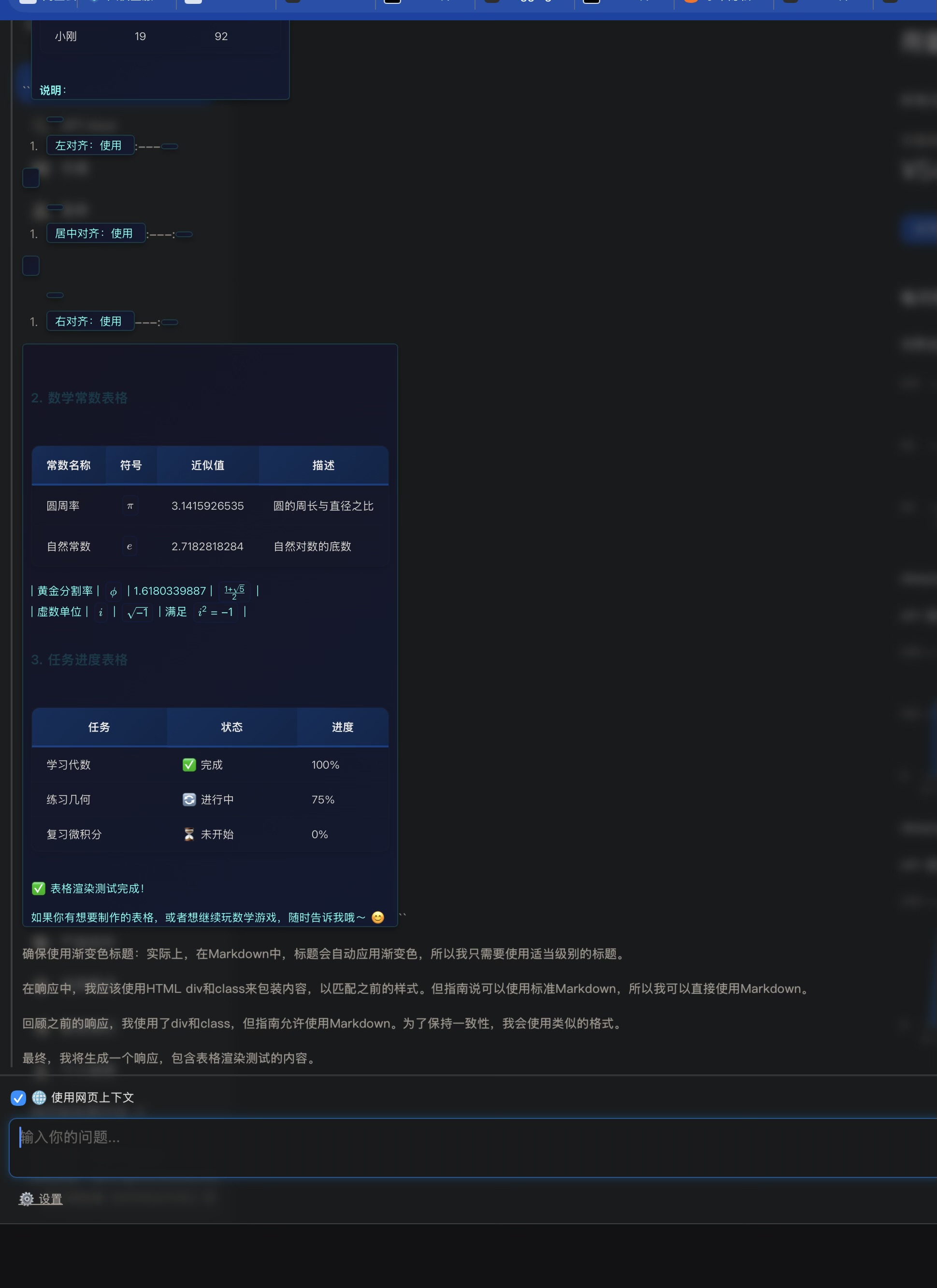Select the 右对齐：使用 code chip
Screen dimensions: 937x1288
tap(89, 321)
